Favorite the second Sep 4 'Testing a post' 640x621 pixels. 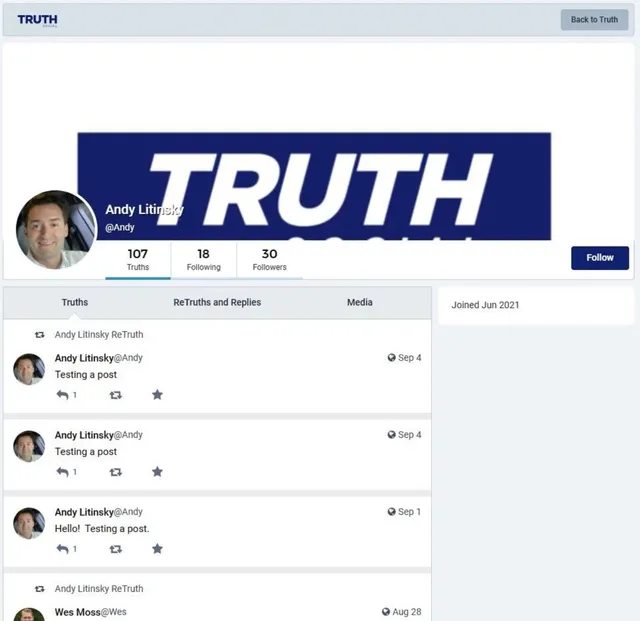[x=157, y=472]
